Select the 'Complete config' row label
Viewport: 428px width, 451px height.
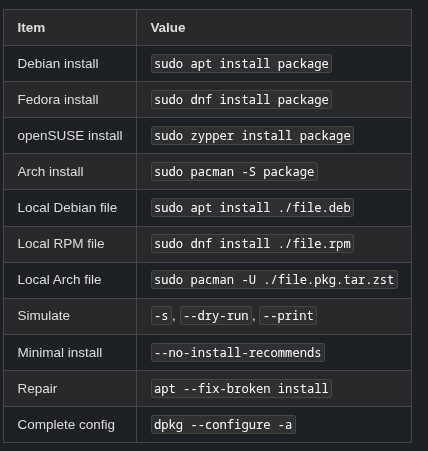[66, 425]
